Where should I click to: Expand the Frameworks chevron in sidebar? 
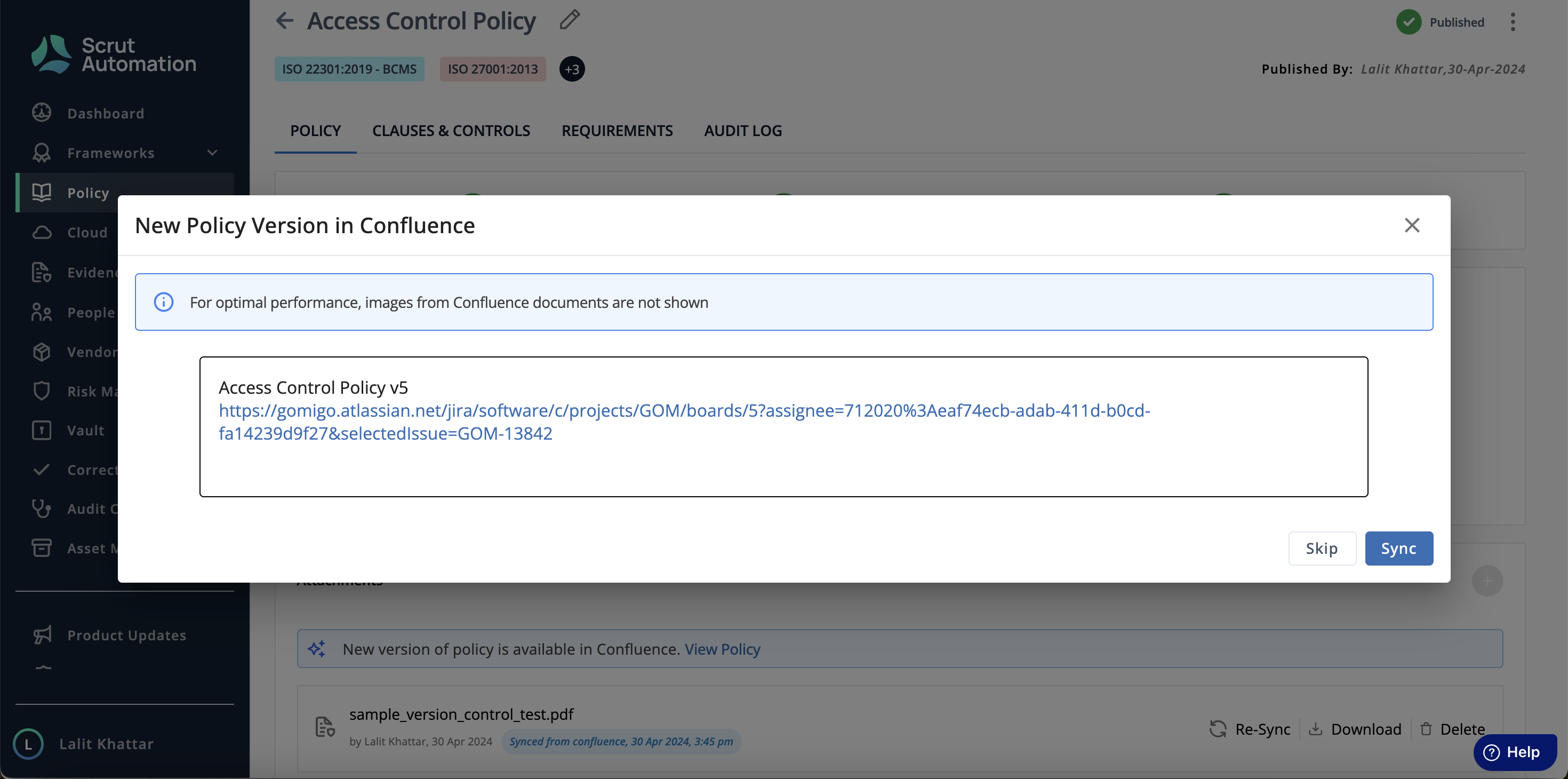[x=212, y=153]
